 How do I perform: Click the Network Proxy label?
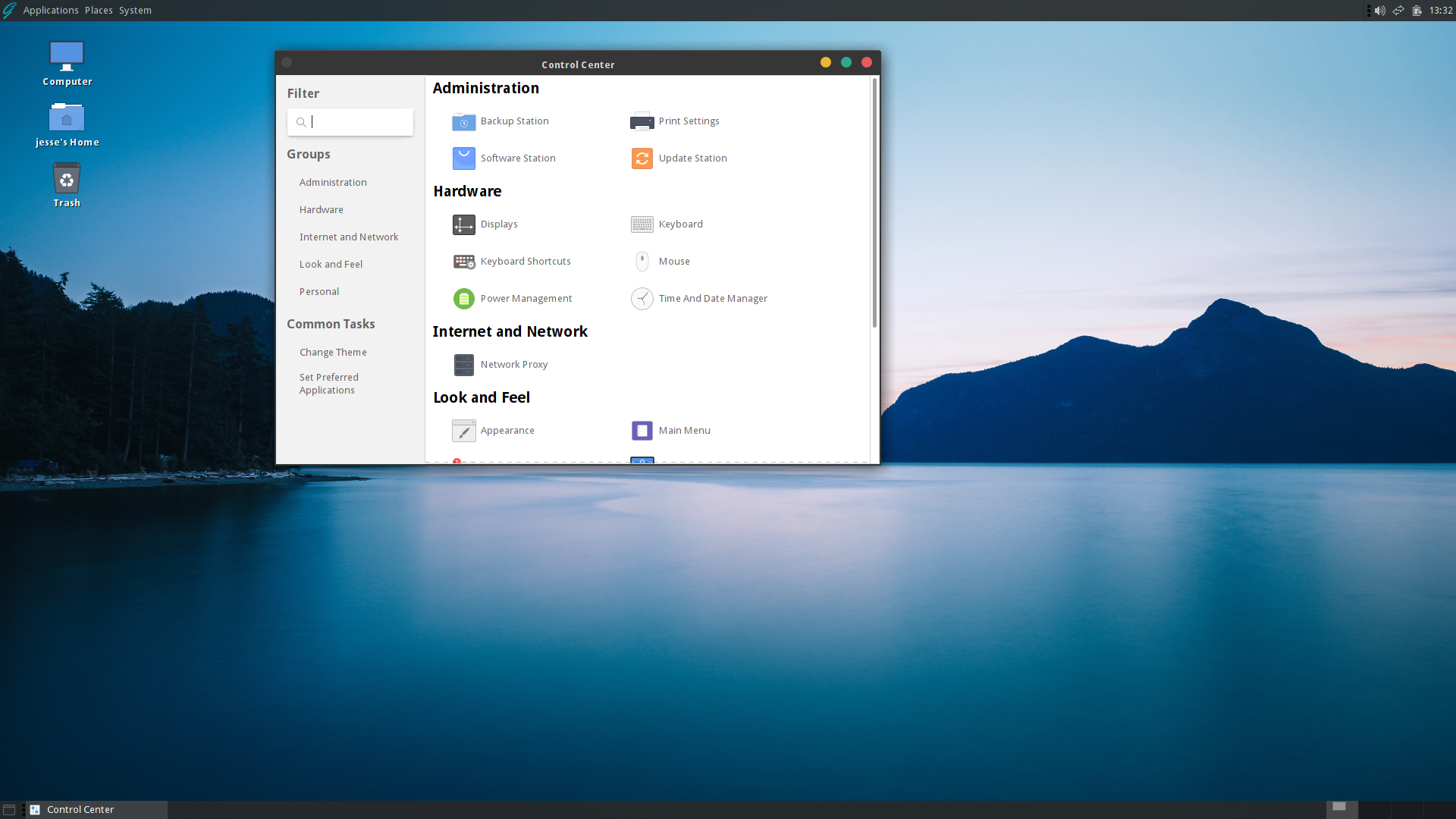[x=513, y=365]
